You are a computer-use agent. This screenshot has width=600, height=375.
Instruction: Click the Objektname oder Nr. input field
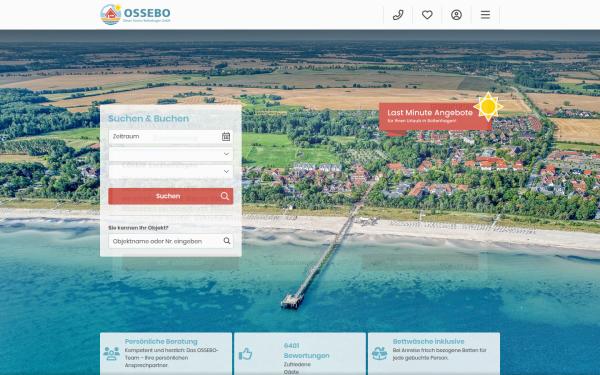(171, 241)
